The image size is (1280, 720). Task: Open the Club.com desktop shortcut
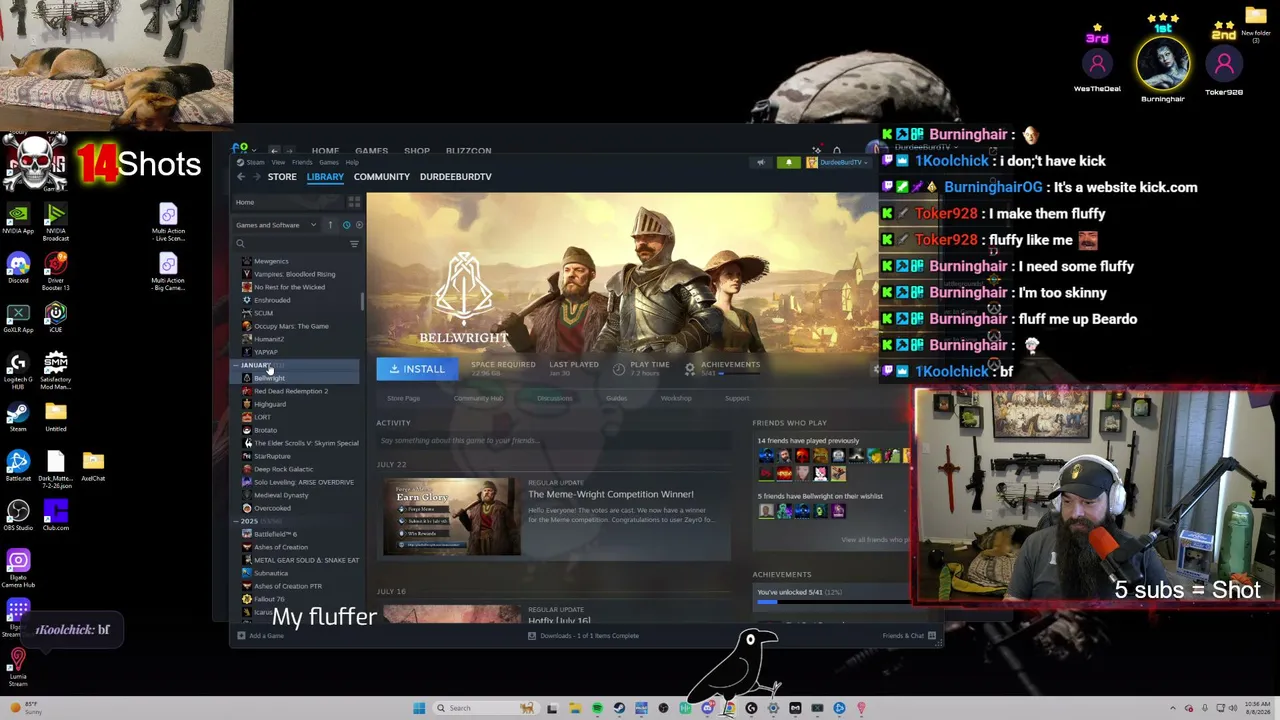[x=56, y=514]
